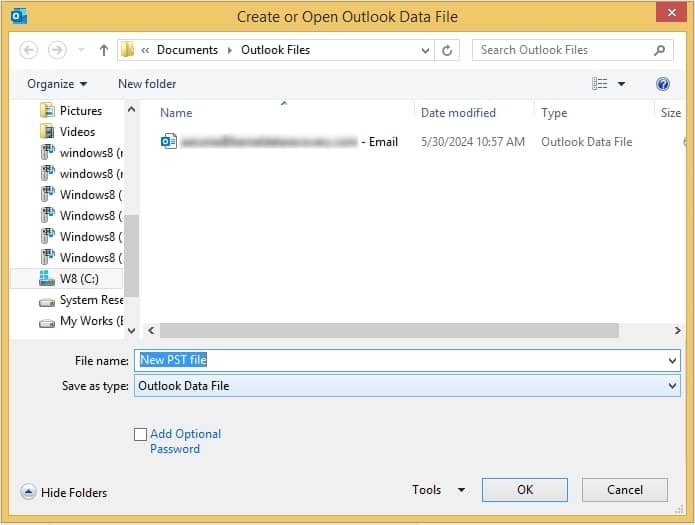Confirm with the OK button

(525, 490)
